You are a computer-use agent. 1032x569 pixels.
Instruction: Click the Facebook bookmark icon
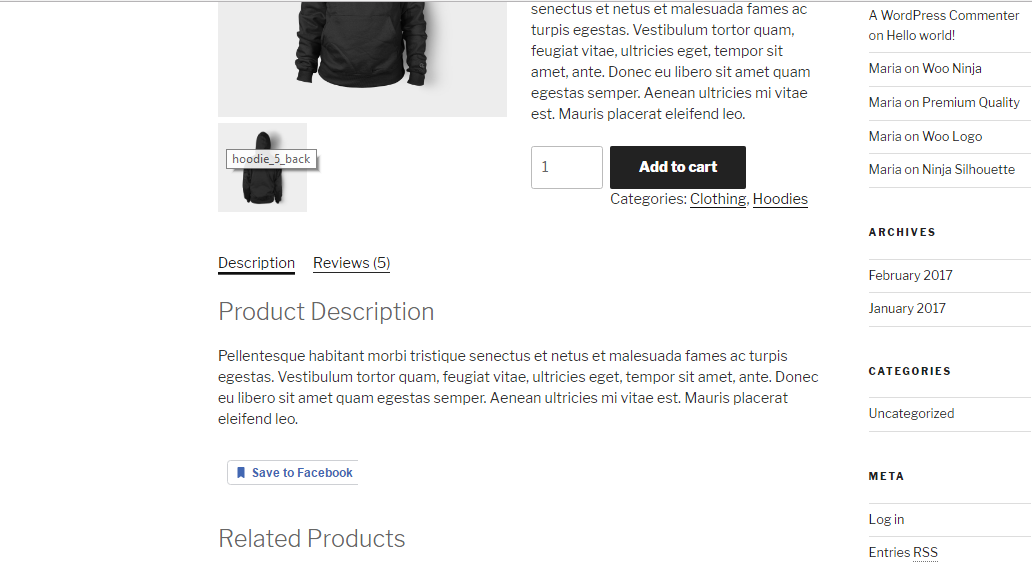click(241, 473)
